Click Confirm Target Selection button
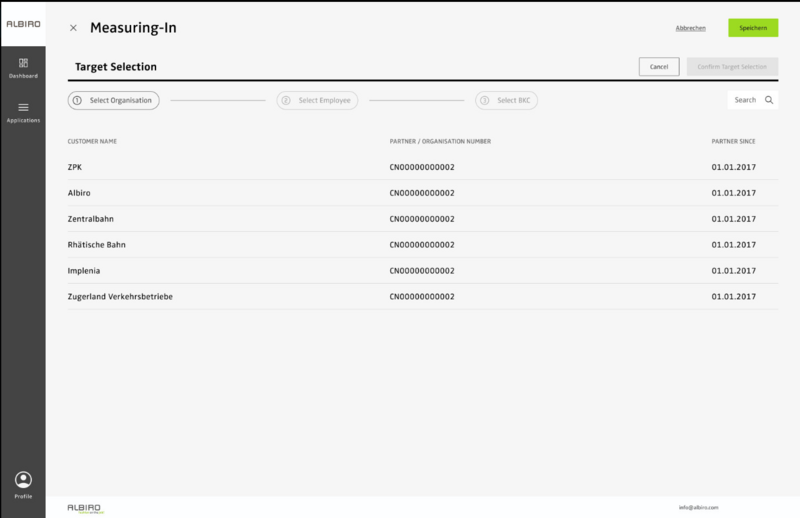Image resolution: width=800 pixels, height=518 pixels. pos(732,67)
